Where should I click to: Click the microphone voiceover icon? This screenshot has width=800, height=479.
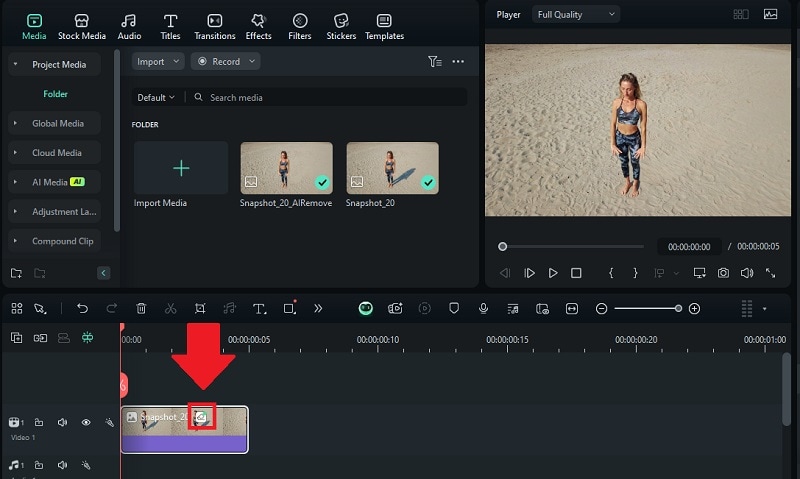[x=483, y=308]
